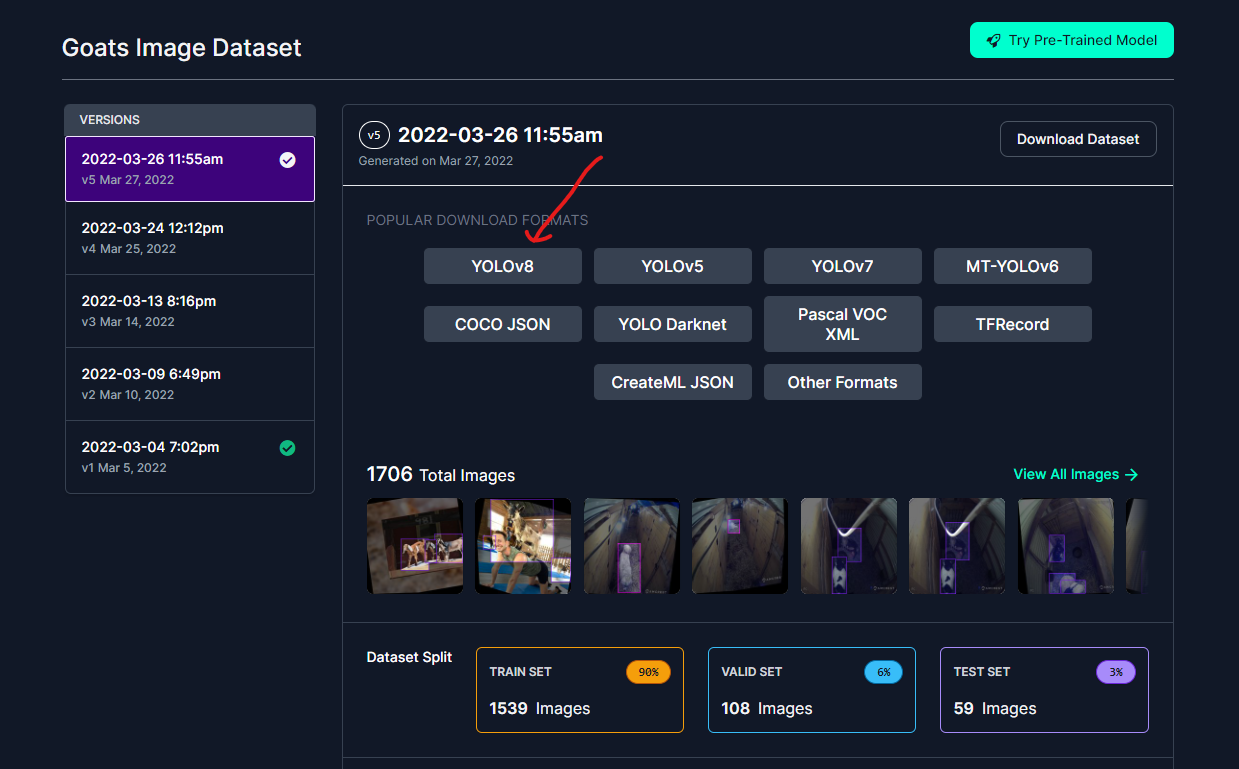Switch to version 2022-03-04 7:02pm
Image resolution: width=1239 pixels, height=769 pixels.
pyautogui.click(x=190, y=457)
